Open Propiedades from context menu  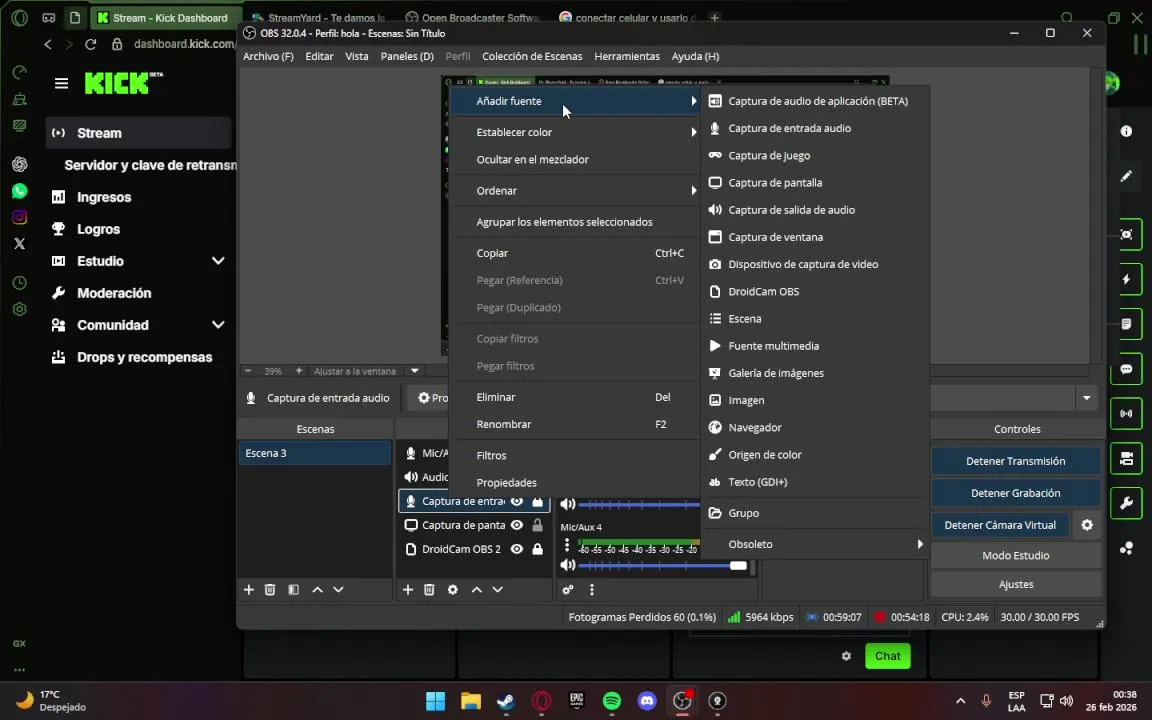575,483
